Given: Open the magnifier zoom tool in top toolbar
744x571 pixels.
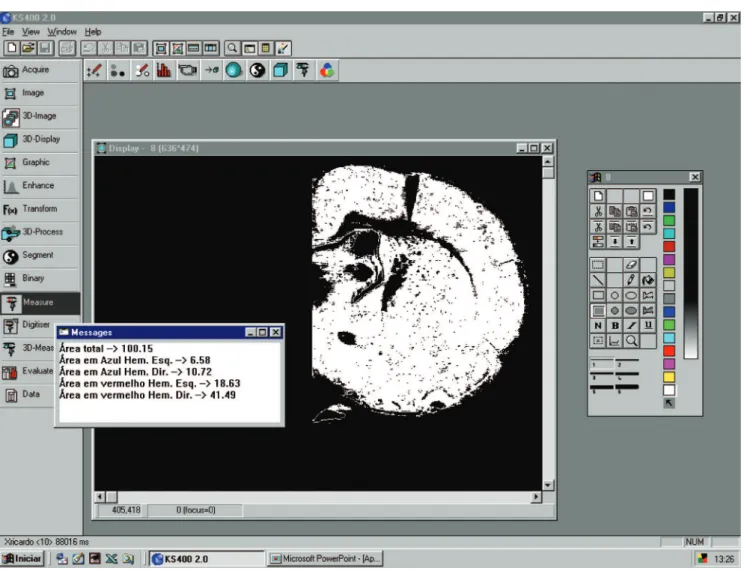Looking at the screenshot, I should pos(232,48).
